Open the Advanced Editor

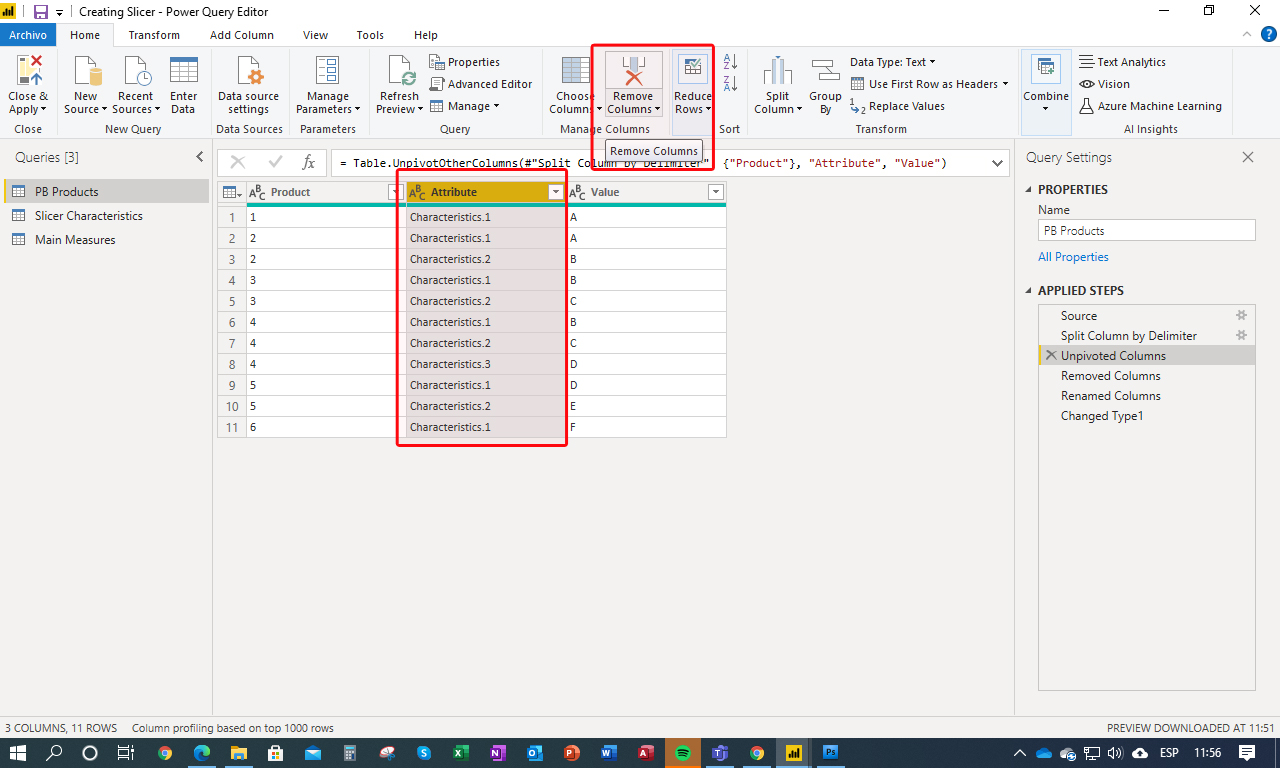click(481, 84)
